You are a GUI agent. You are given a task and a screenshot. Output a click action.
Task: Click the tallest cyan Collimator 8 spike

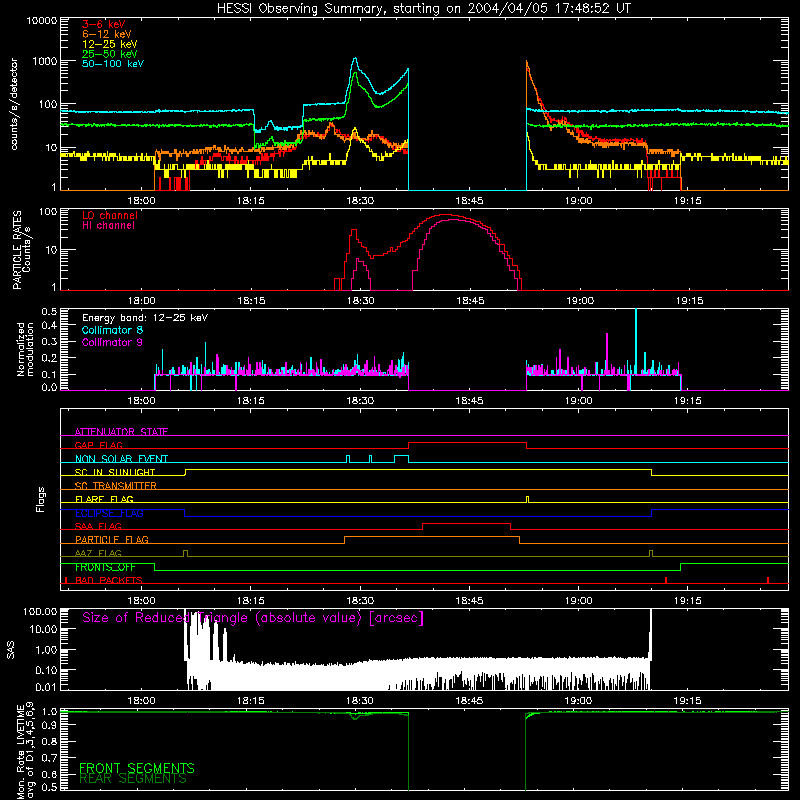636,341
